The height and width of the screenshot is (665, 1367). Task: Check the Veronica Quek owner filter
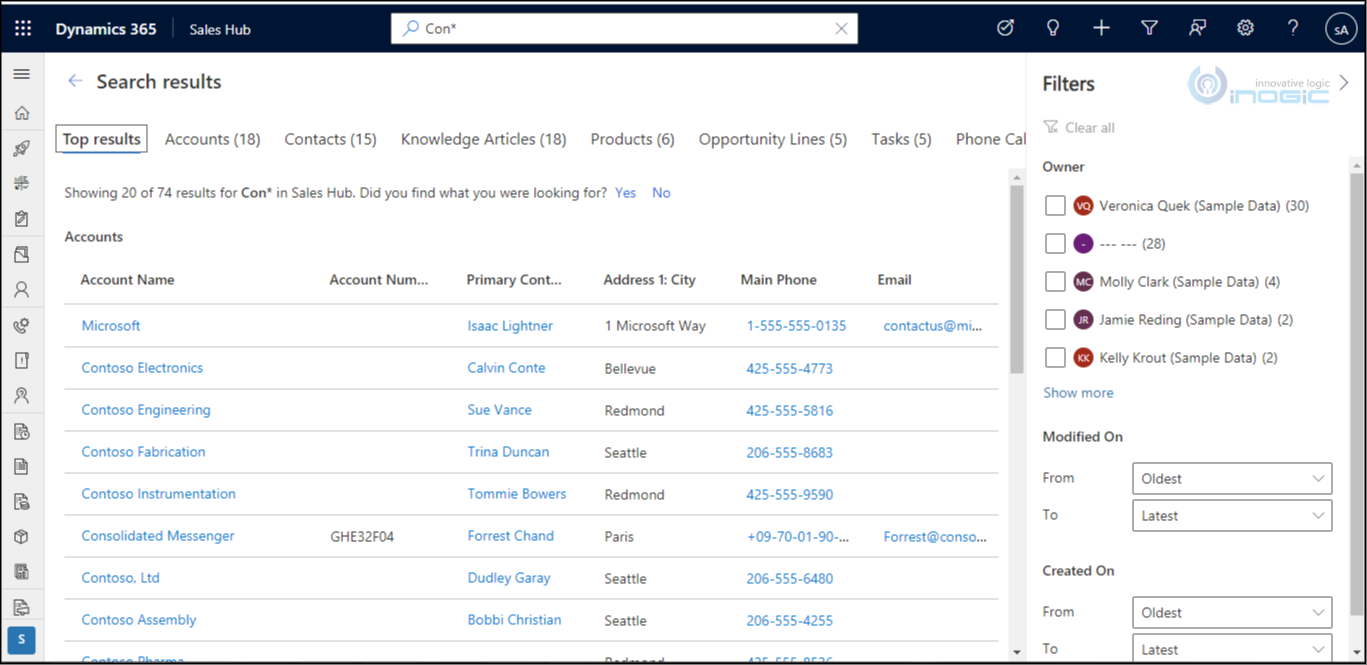pos(1055,206)
